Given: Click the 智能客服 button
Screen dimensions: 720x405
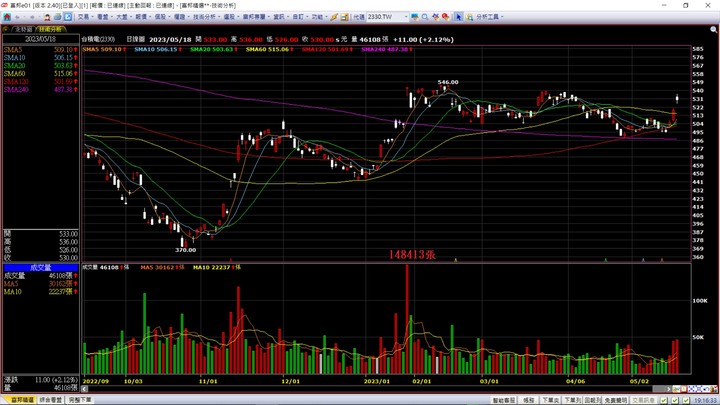Looking at the screenshot, I should [x=504, y=400].
